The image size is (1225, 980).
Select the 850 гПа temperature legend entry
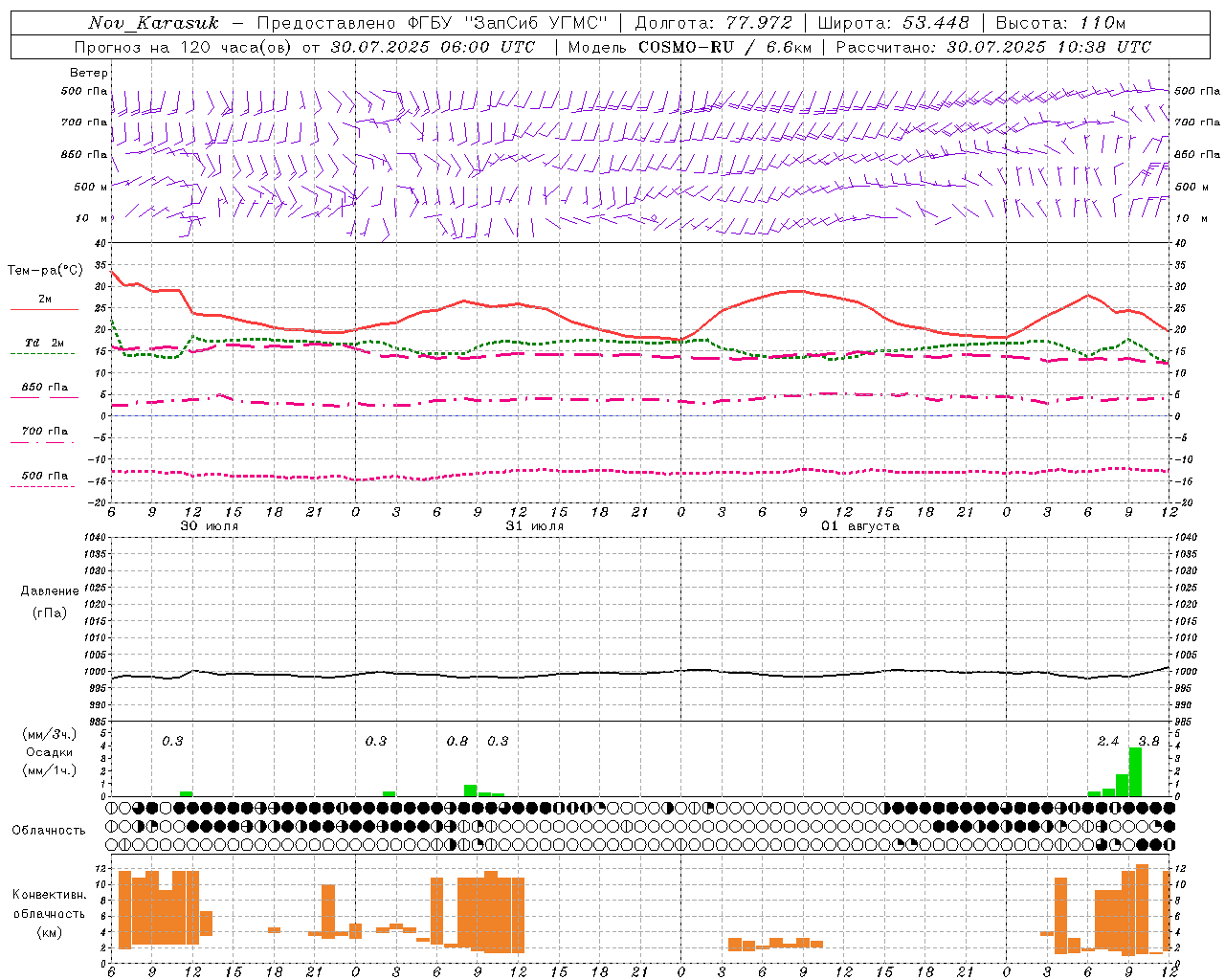coord(44,388)
